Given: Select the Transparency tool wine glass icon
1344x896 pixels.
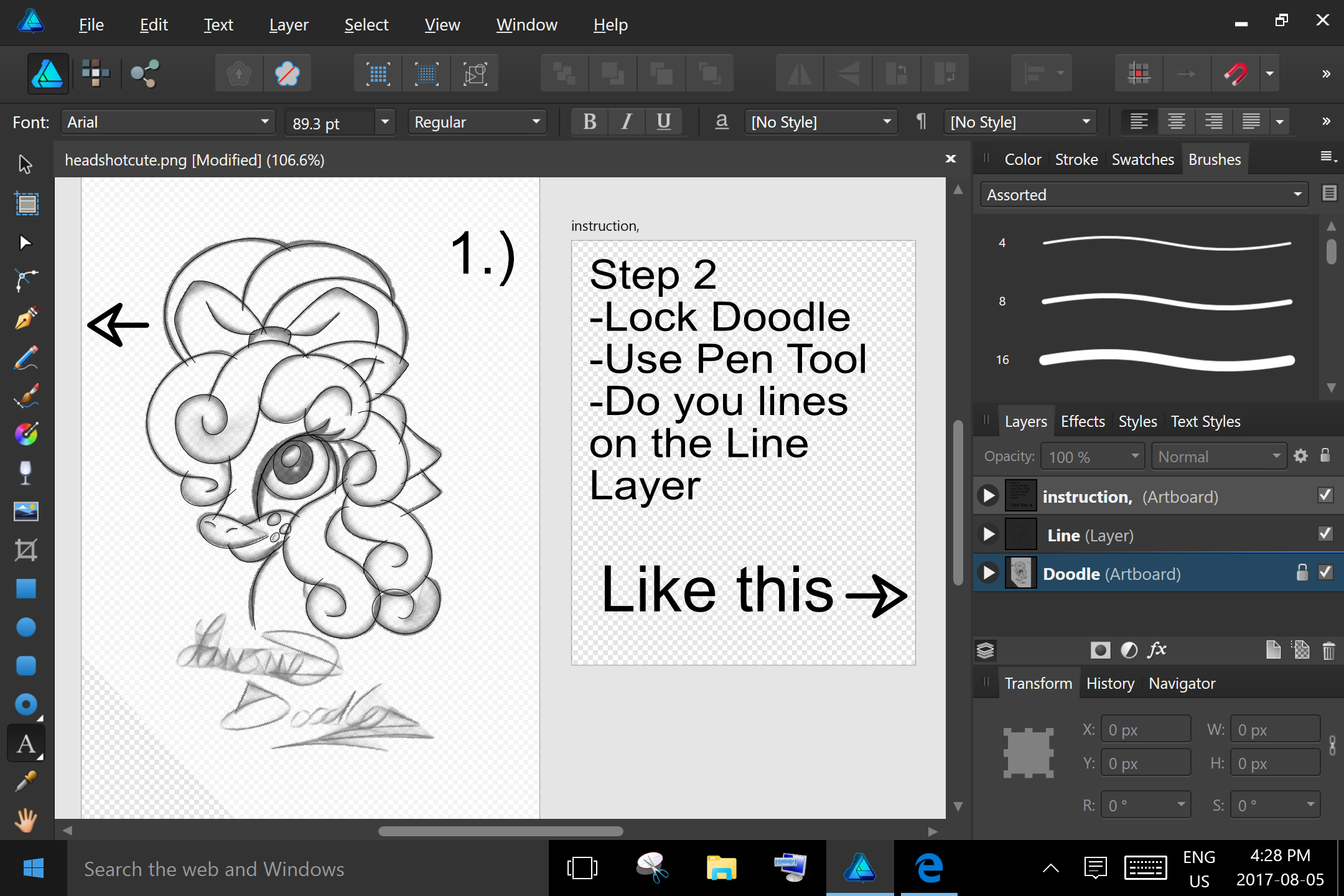Looking at the screenshot, I should click(26, 473).
